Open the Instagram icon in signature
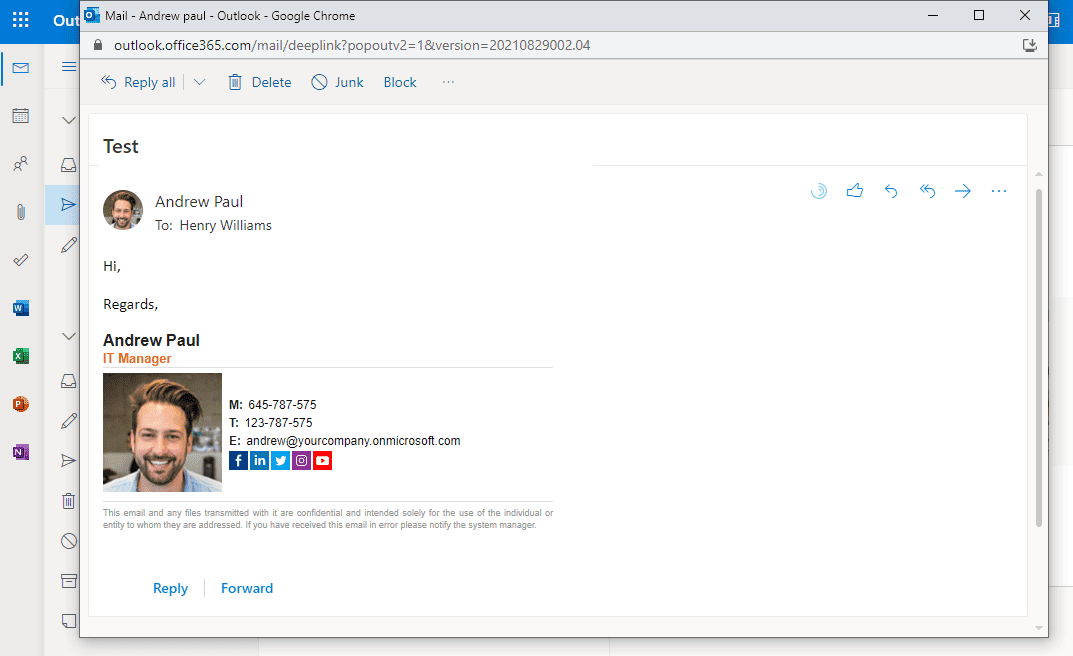Viewport: 1073px width, 656px height. (301, 460)
